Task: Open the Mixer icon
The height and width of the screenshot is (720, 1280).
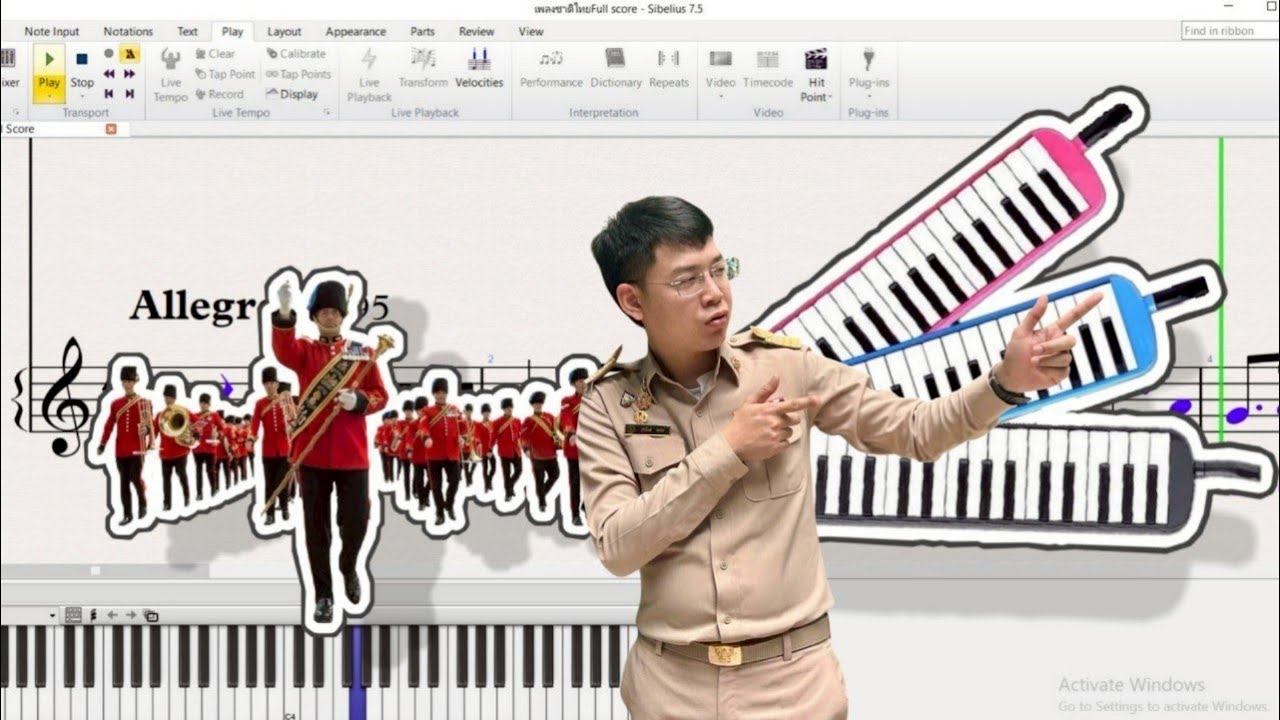Action: 8,68
